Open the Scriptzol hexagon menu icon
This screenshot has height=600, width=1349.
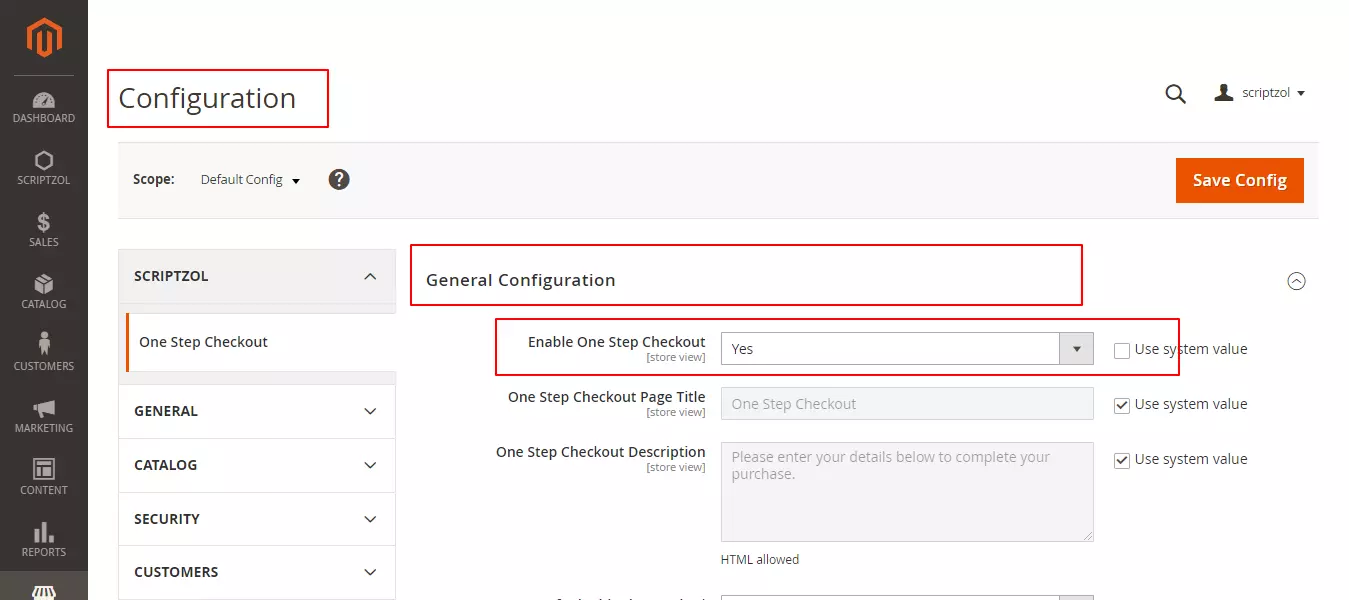pyautogui.click(x=44, y=161)
